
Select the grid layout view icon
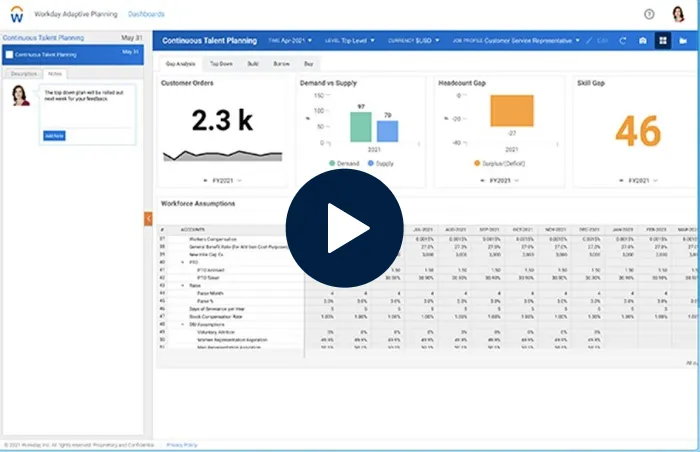(x=662, y=41)
